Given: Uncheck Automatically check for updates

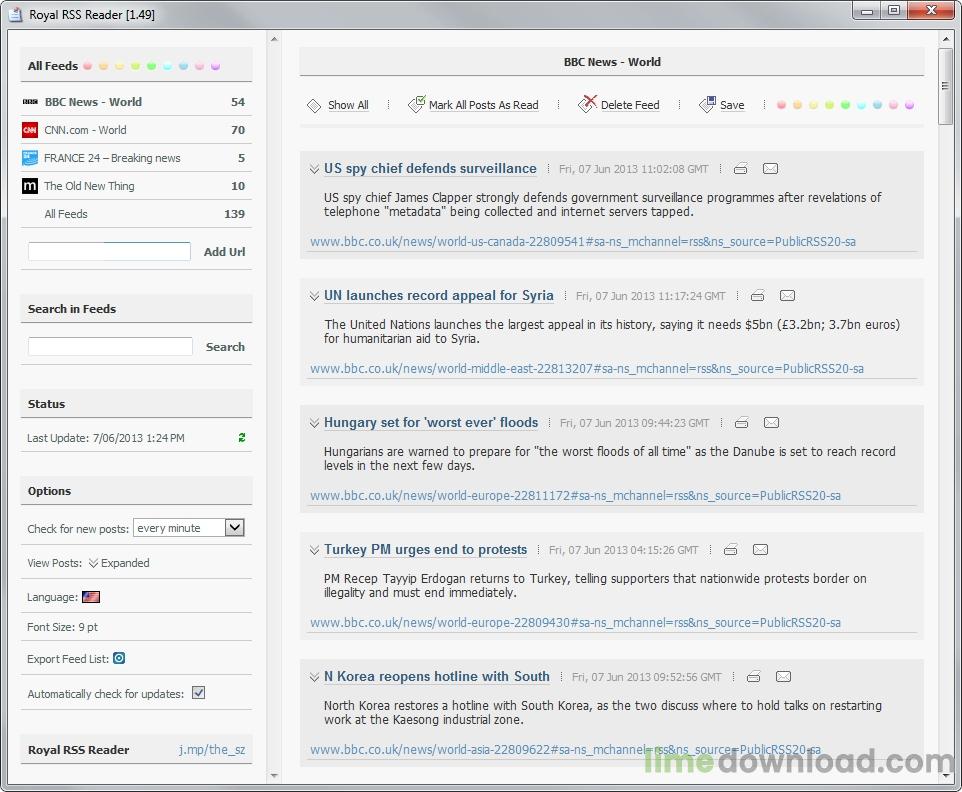Looking at the screenshot, I should tap(198, 693).
